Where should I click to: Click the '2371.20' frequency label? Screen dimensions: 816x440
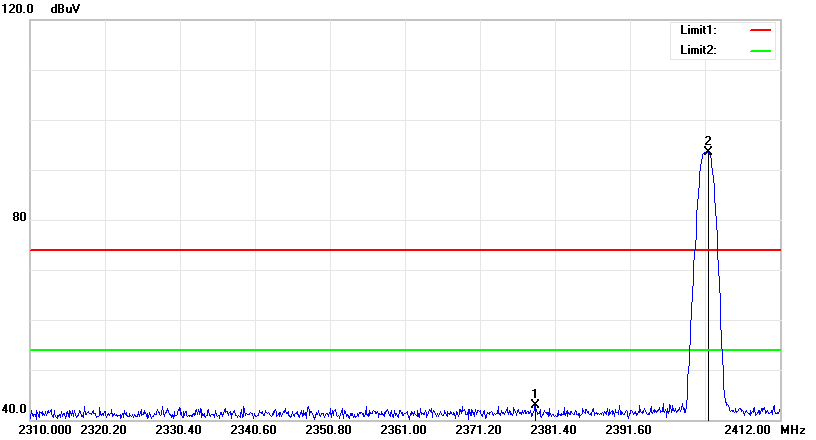click(x=478, y=430)
